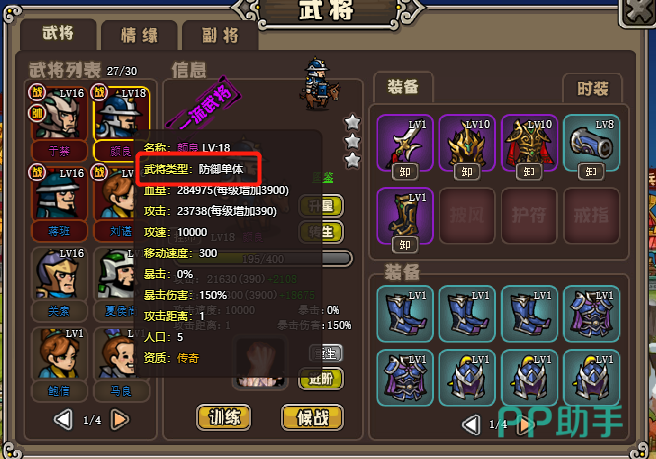Select the LV1 purple sword weapon icon

click(405, 143)
